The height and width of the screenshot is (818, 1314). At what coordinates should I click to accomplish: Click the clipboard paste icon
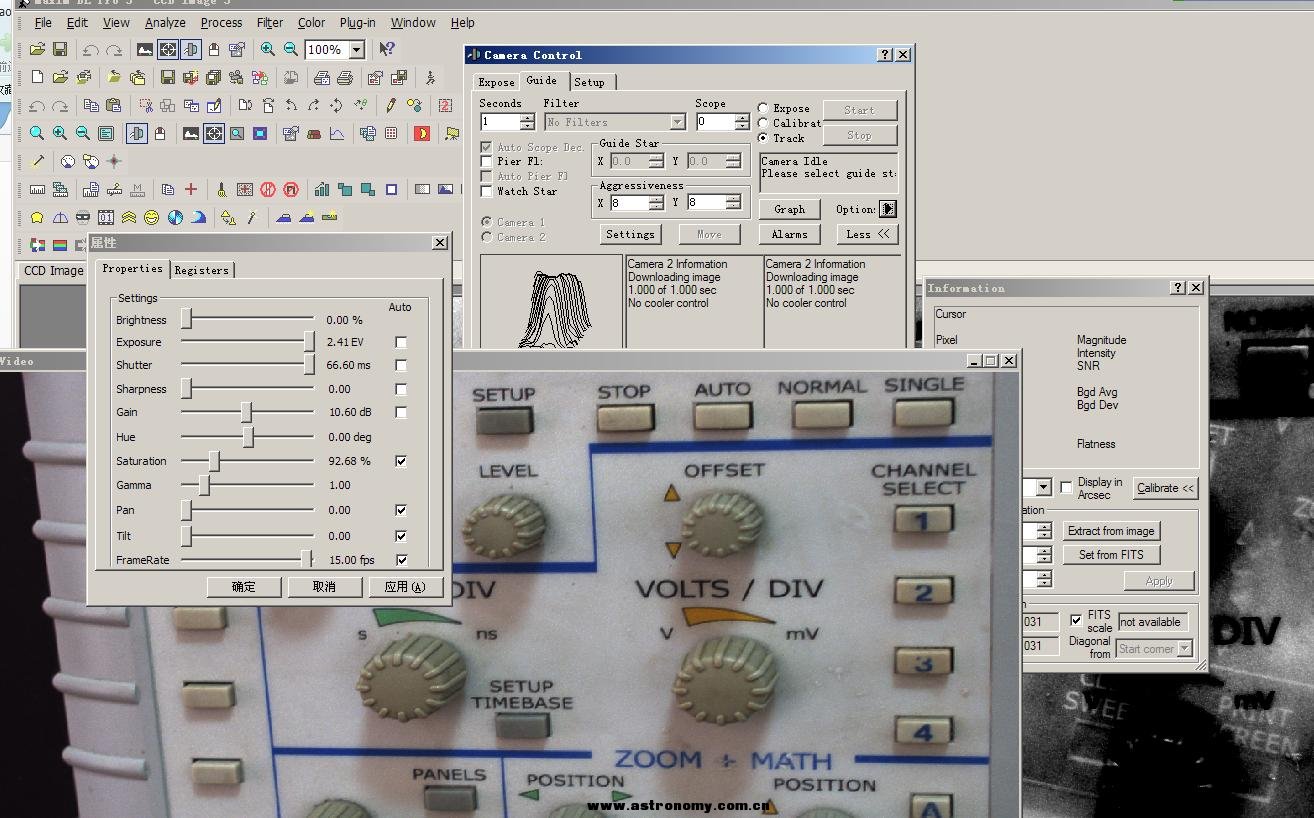click(x=114, y=105)
